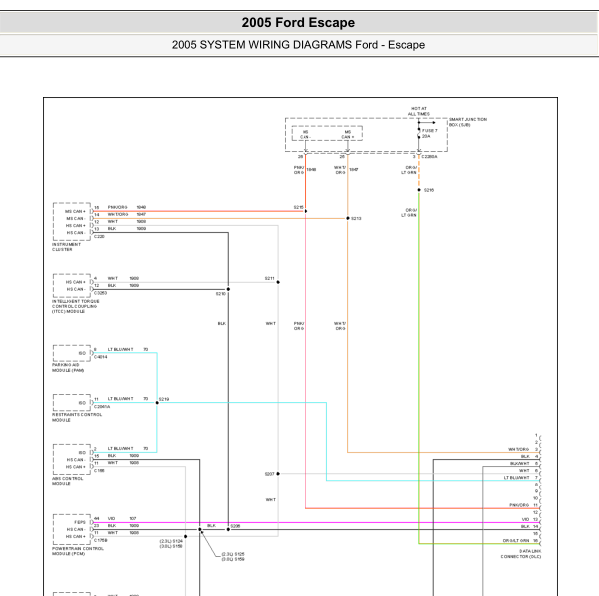Click the "S213" splice label
The image size is (599, 596).
(x=356, y=219)
